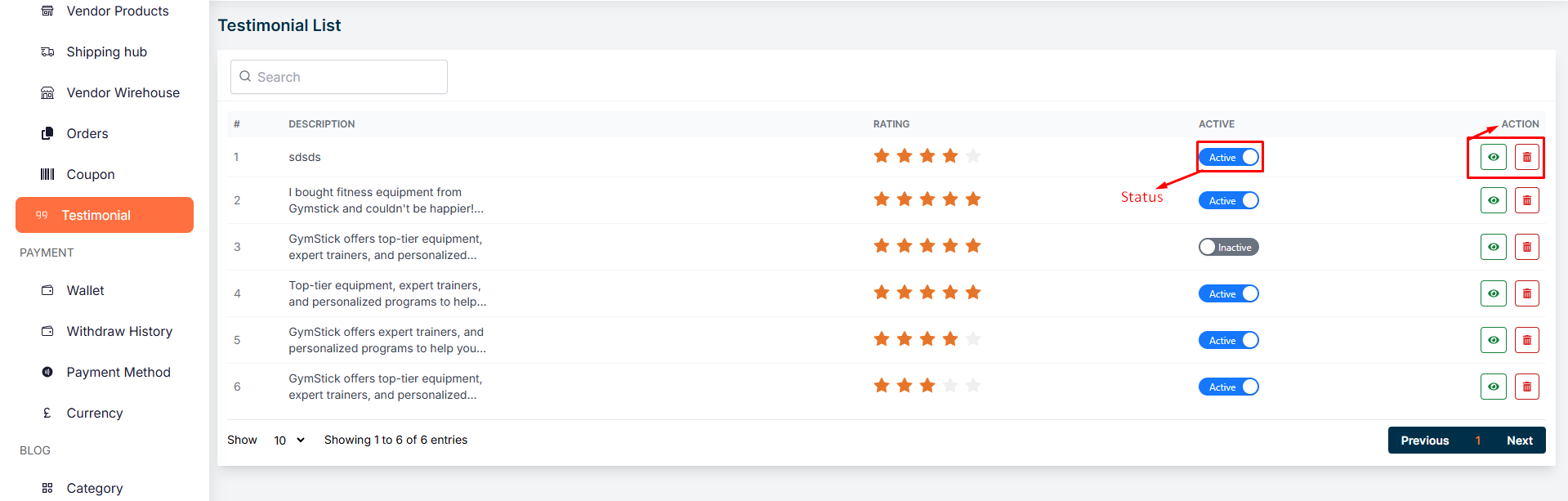Click the Next pagination button
The height and width of the screenshot is (501, 1568).
[x=1519, y=441]
